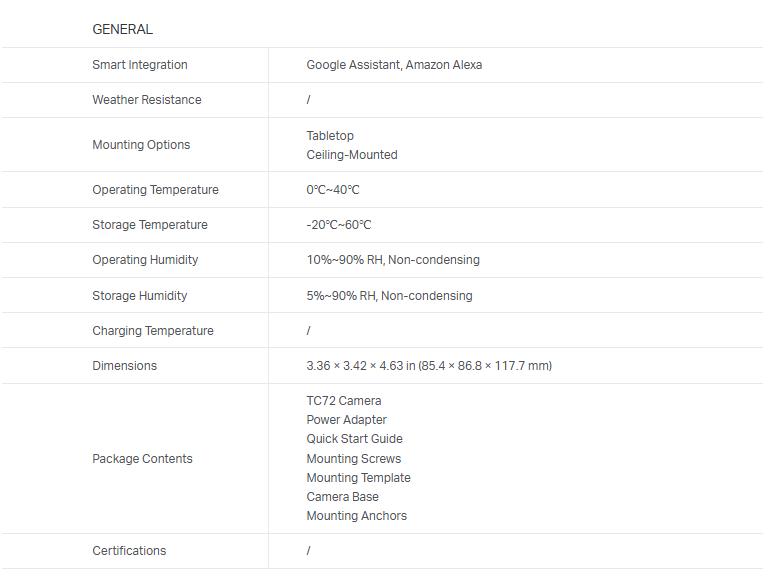Click the Mounting Anchors item
This screenshot has height=585, width=764.
click(x=357, y=516)
